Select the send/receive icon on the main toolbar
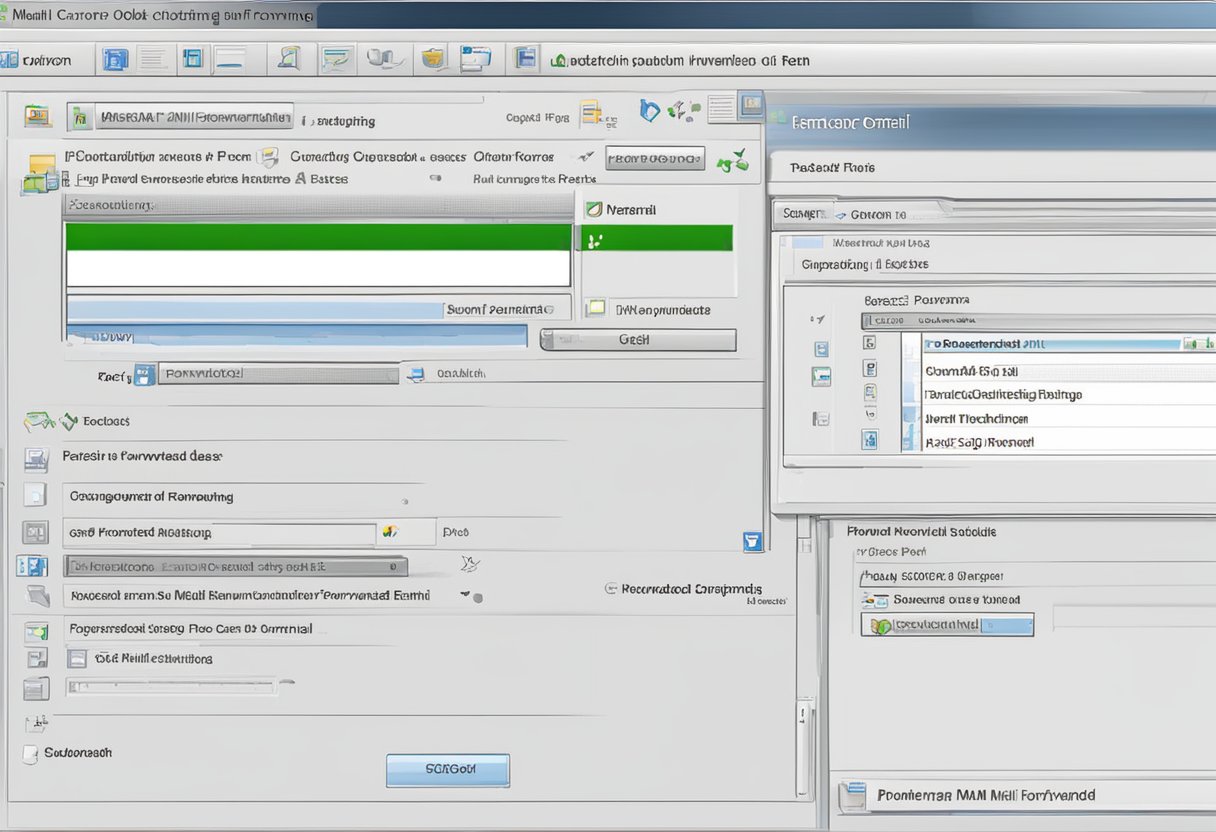Screen dimensions: 1216x832 [337, 58]
